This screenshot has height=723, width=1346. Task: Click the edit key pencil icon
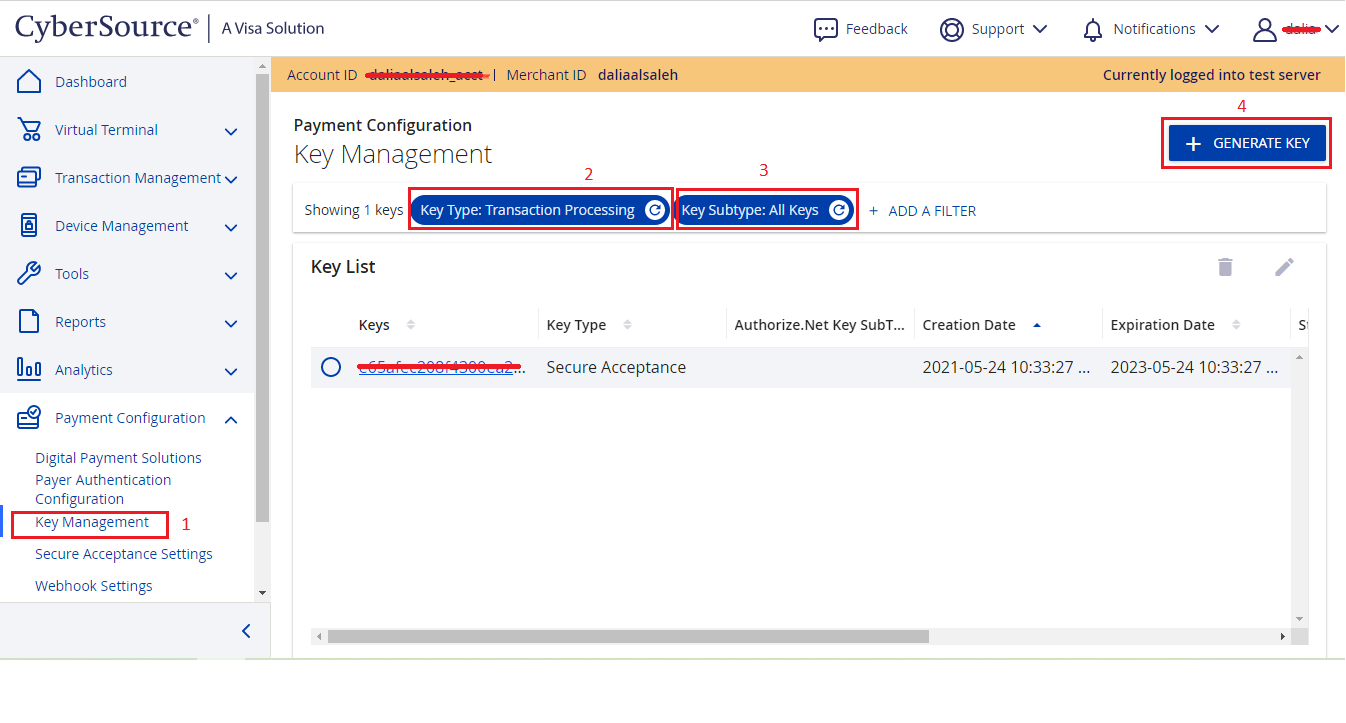click(x=1285, y=267)
